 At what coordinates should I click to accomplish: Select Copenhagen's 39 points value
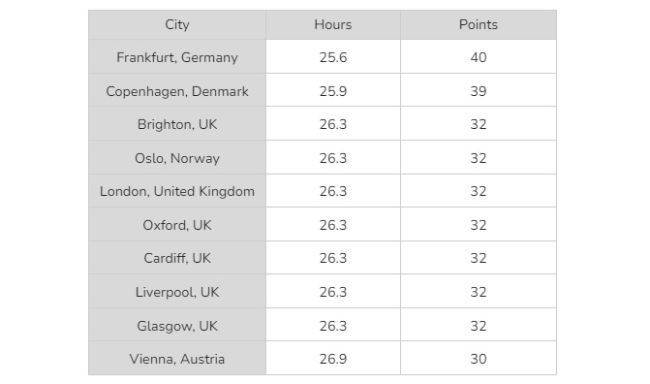tap(478, 91)
